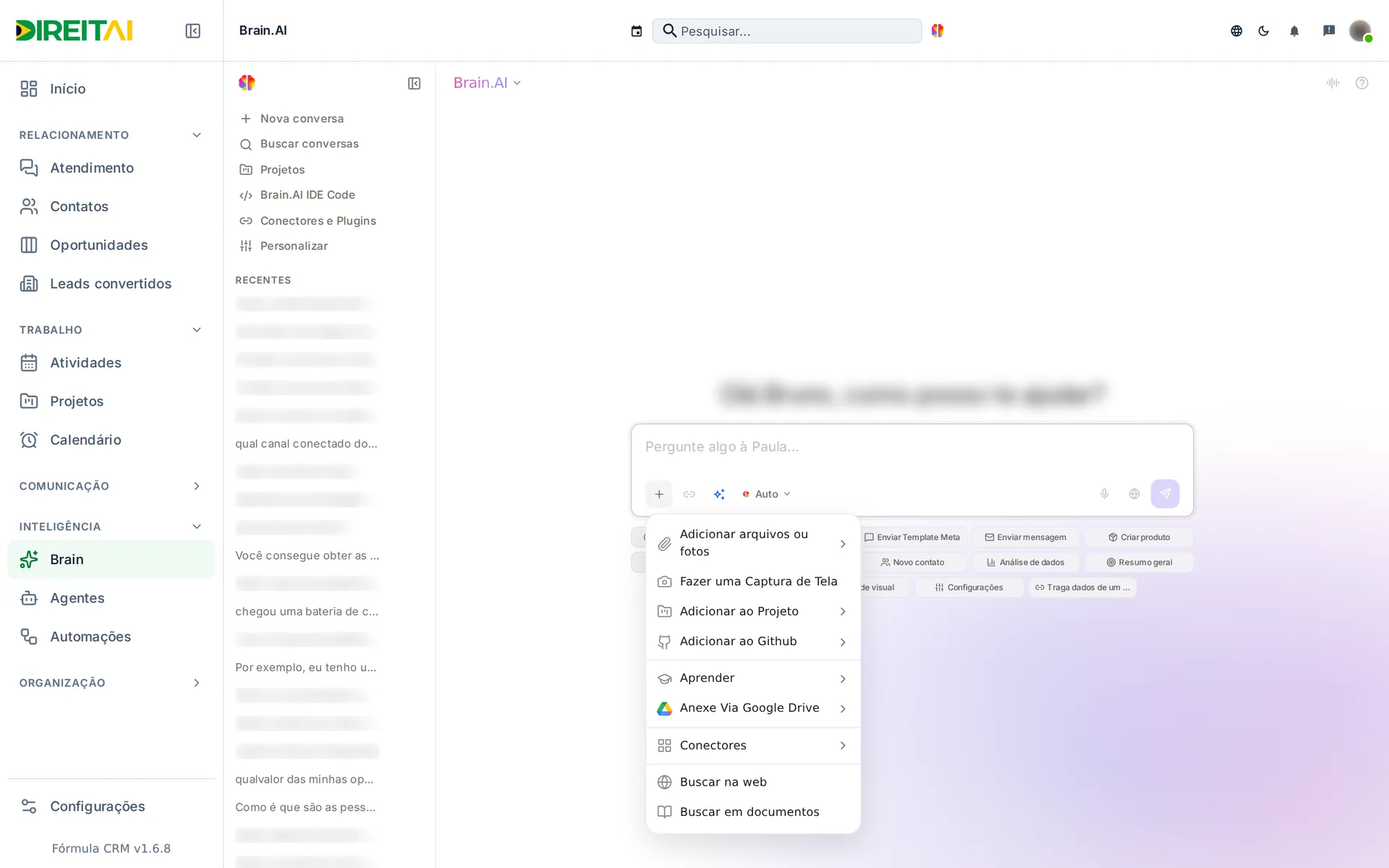
Task: Select Buscar em documentos
Action: tap(752, 812)
